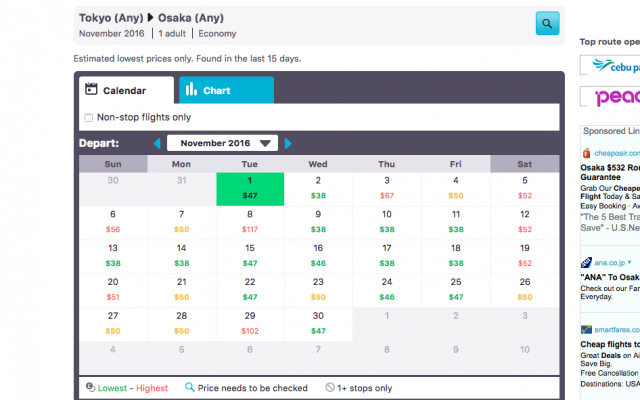Screen dimensions: 640x400
Task: Switch to the Chart tab
Action: [226, 91]
